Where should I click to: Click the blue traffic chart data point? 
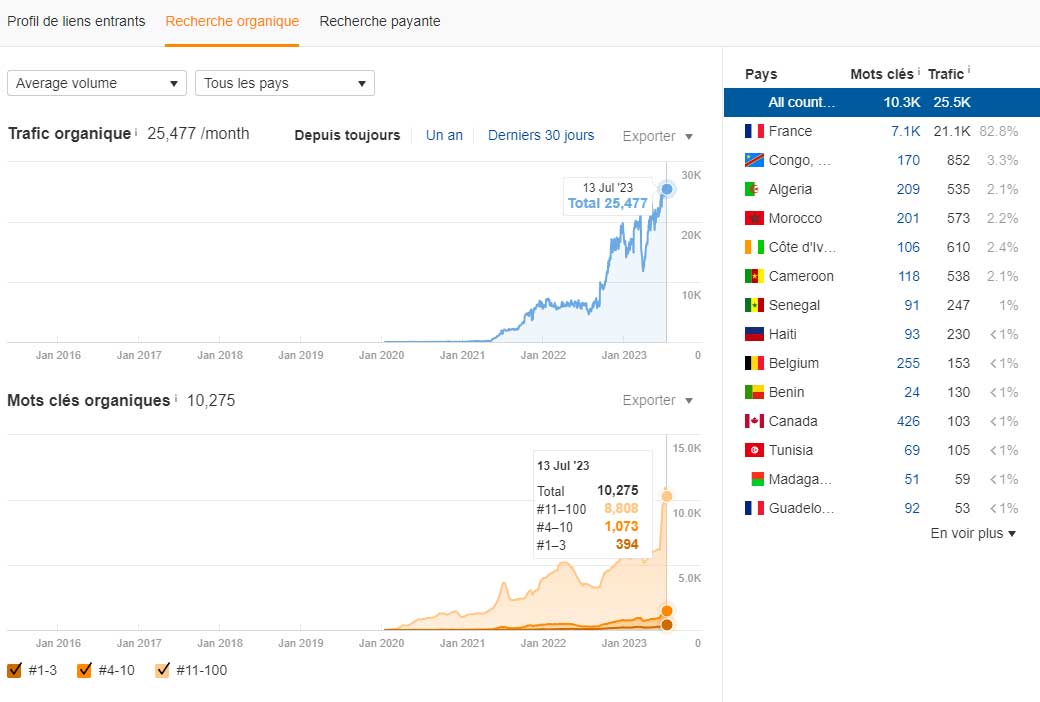(667, 189)
